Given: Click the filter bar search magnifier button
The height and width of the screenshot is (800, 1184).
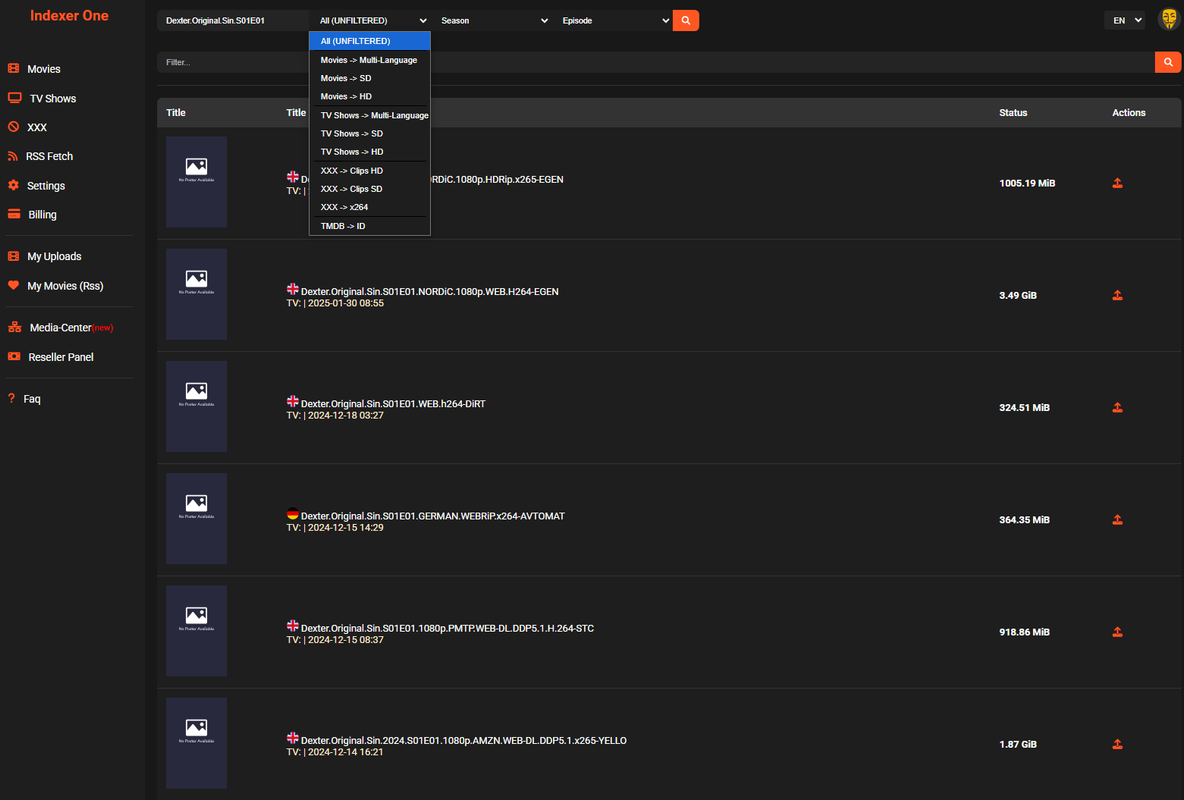Looking at the screenshot, I should (1167, 62).
